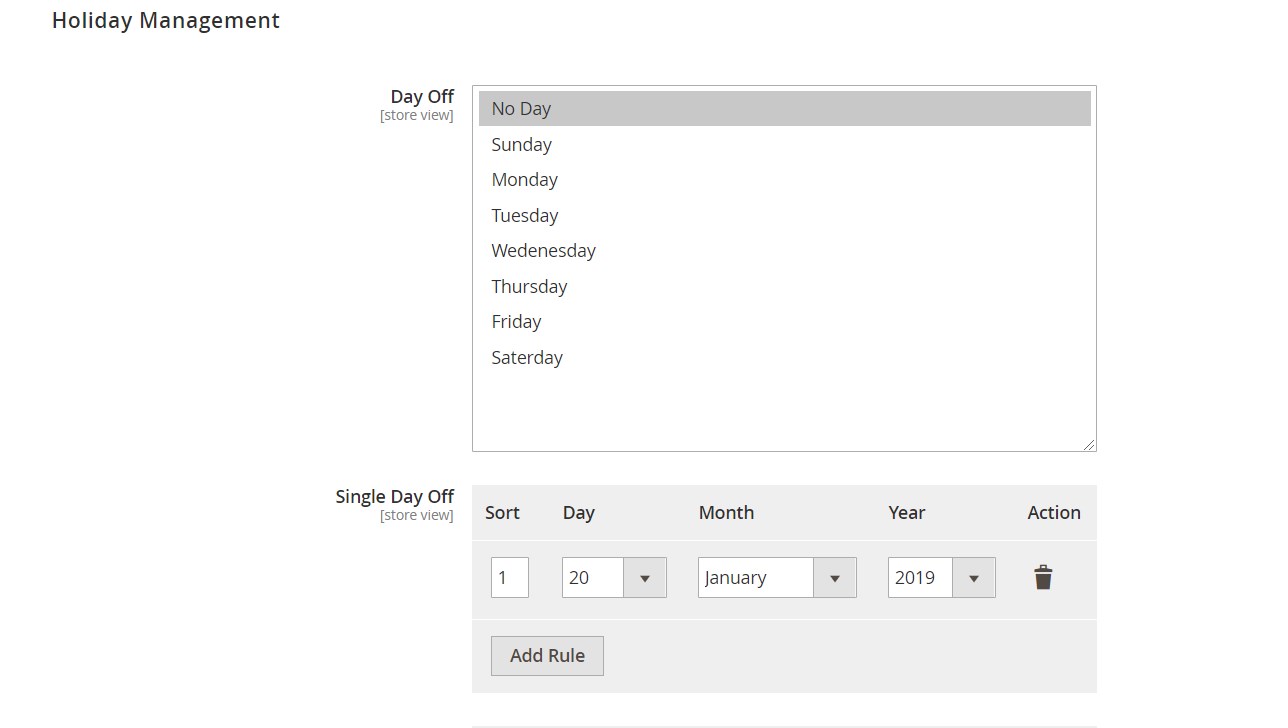Click the Month dropdown arrow
Screen dimensions: 1288x728
[x=834, y=578]
